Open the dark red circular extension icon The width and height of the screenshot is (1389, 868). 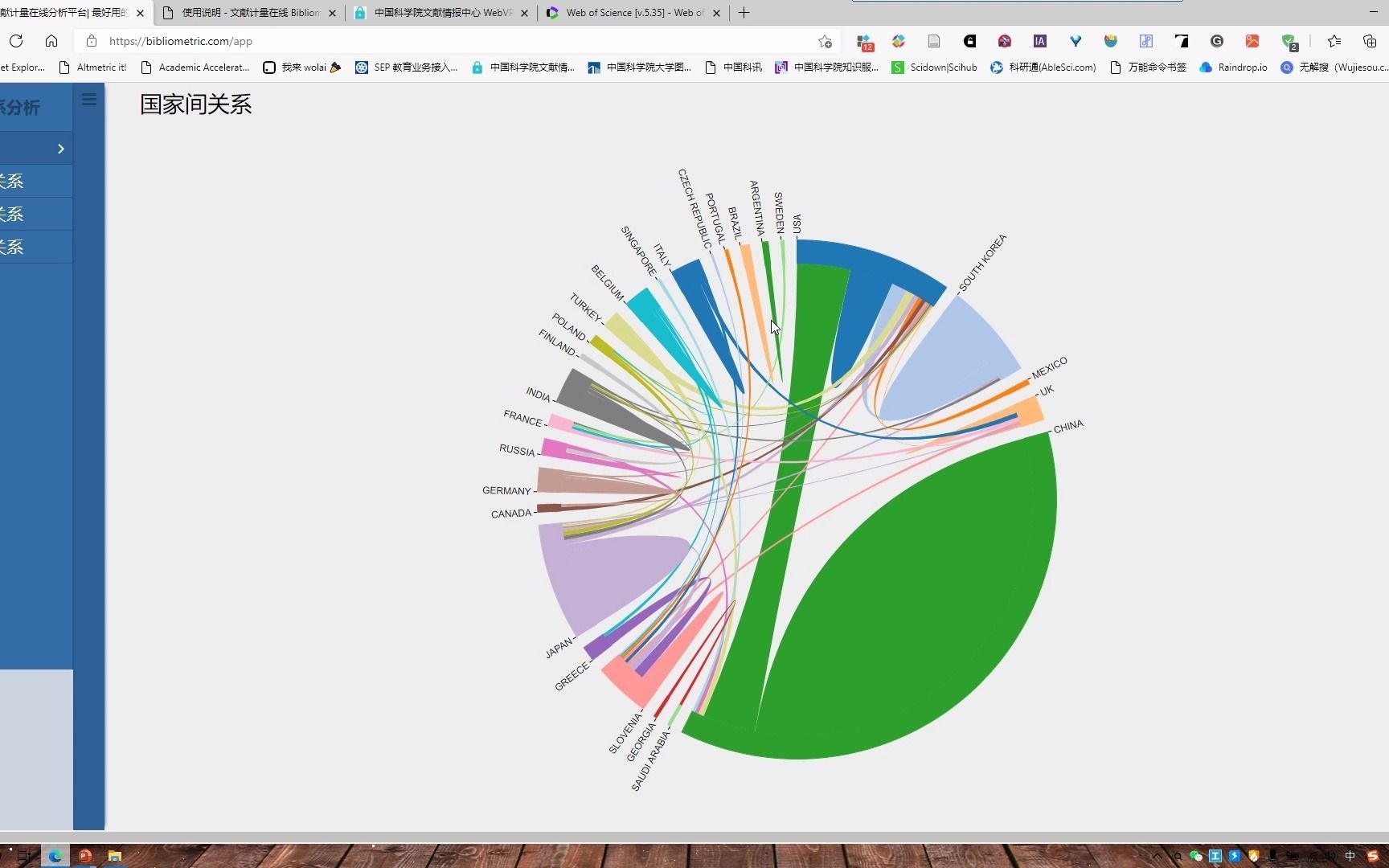(1005, 41)
